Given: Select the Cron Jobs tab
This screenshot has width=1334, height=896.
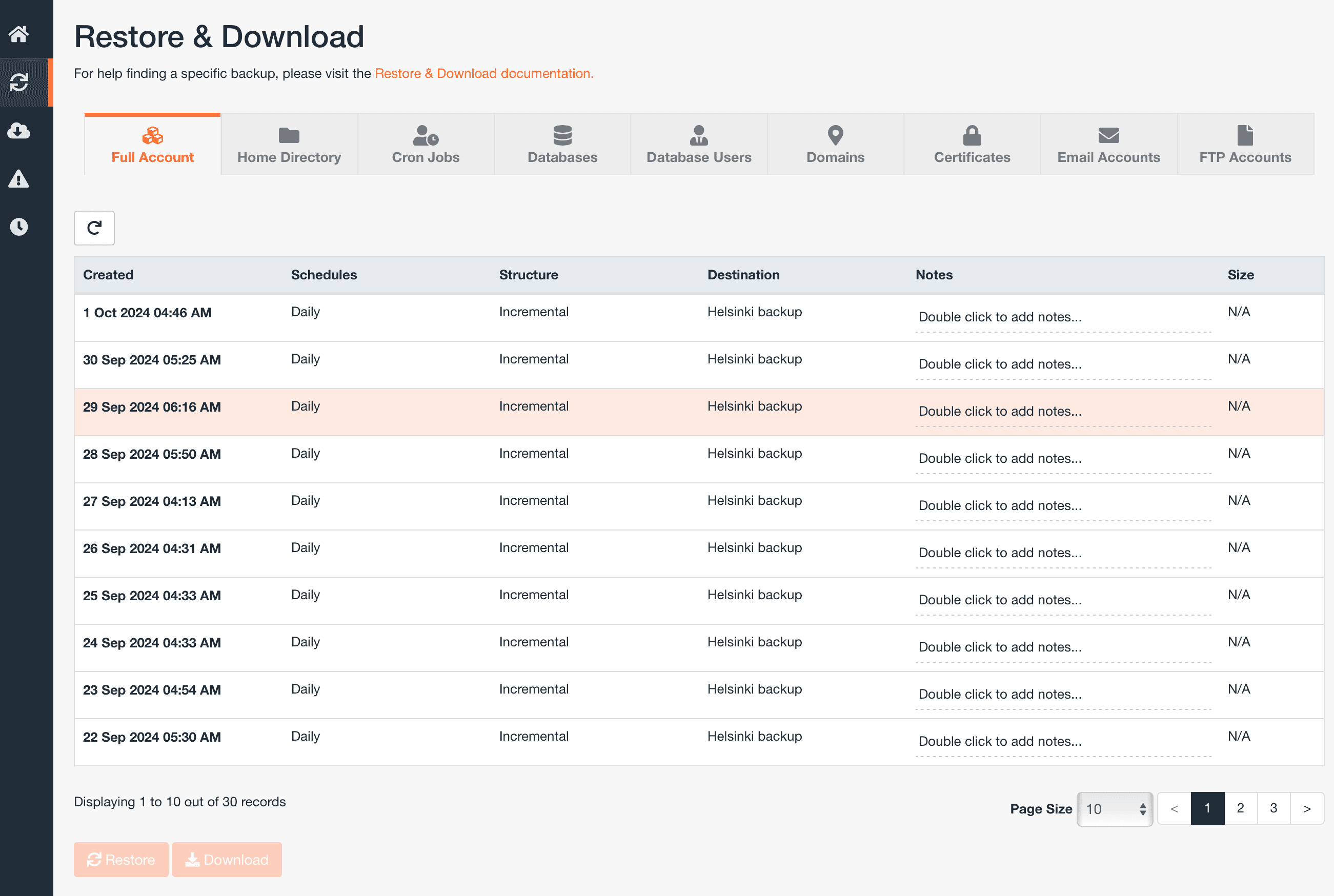Looking at the screenshot, I should [425, 144].
